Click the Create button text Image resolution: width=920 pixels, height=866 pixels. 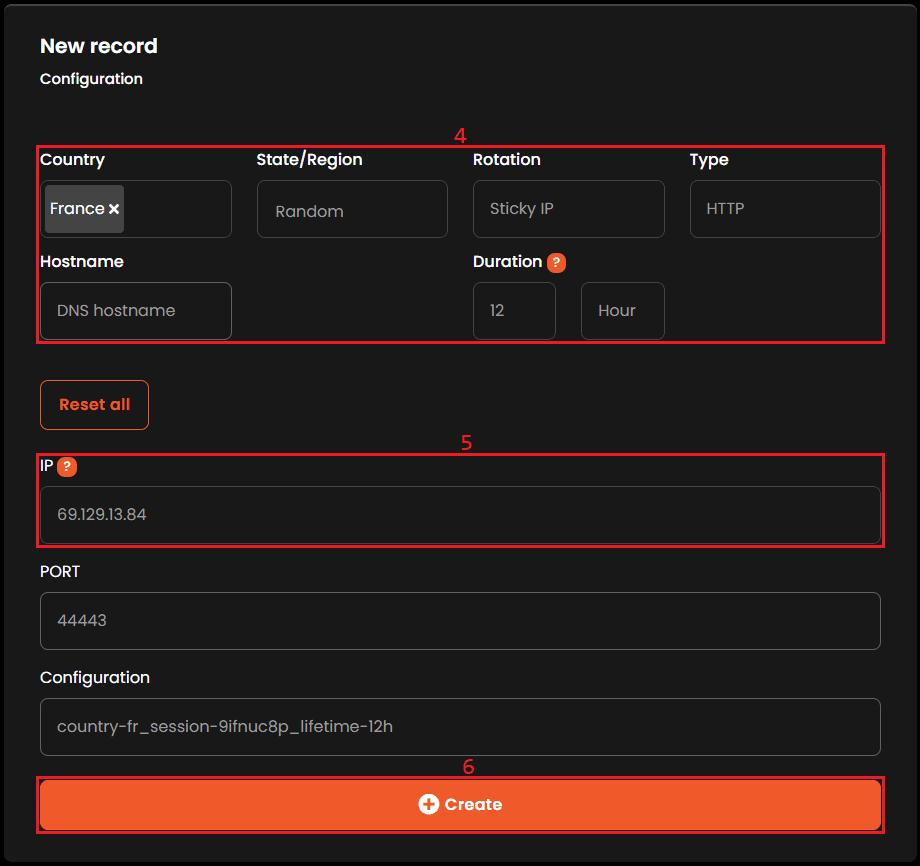coord(473,804)
